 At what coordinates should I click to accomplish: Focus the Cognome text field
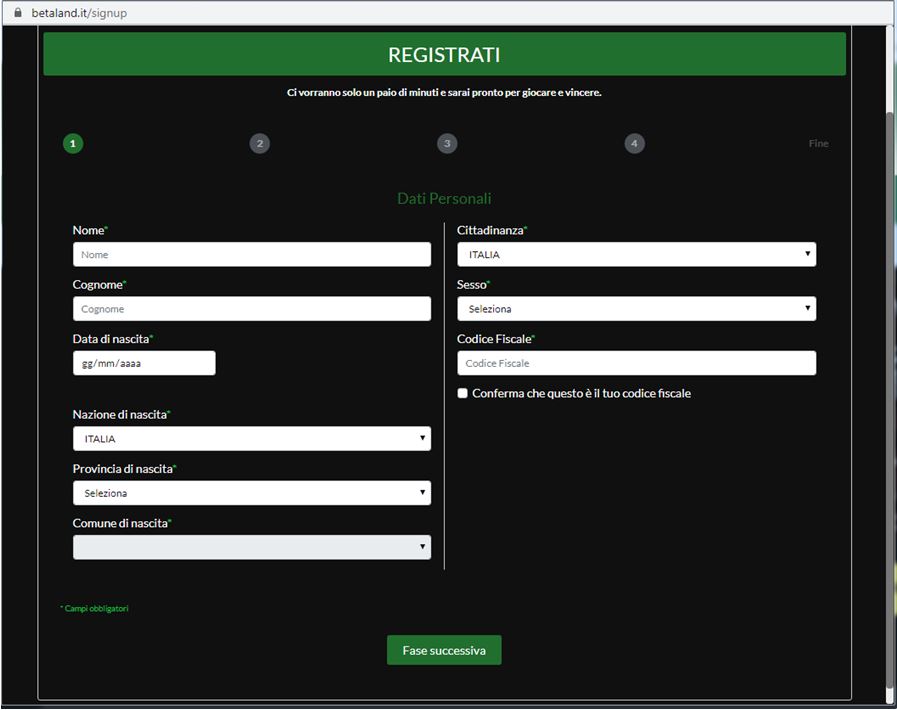[x=252, y=309]
